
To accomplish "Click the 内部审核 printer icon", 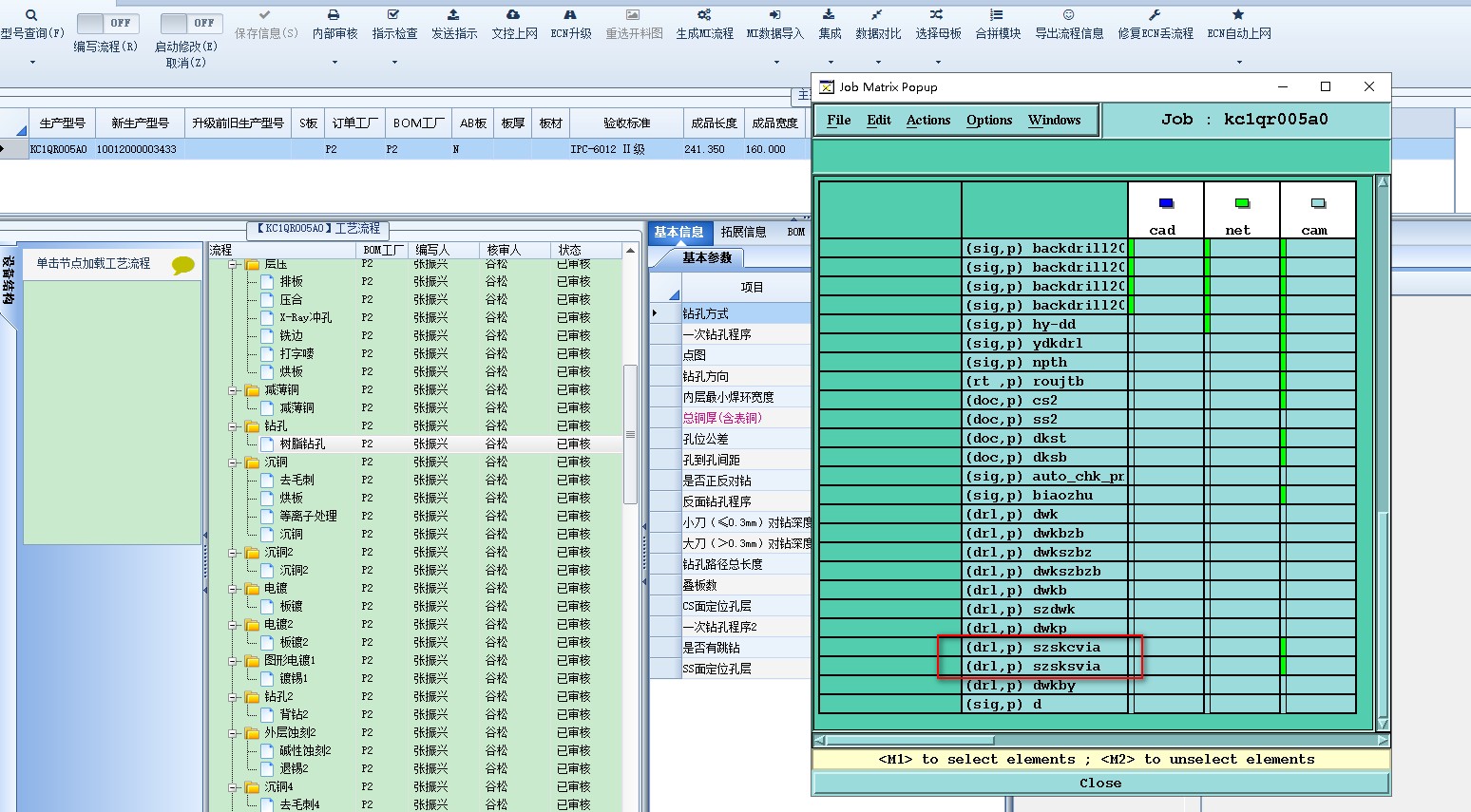I will click(334, 15).
